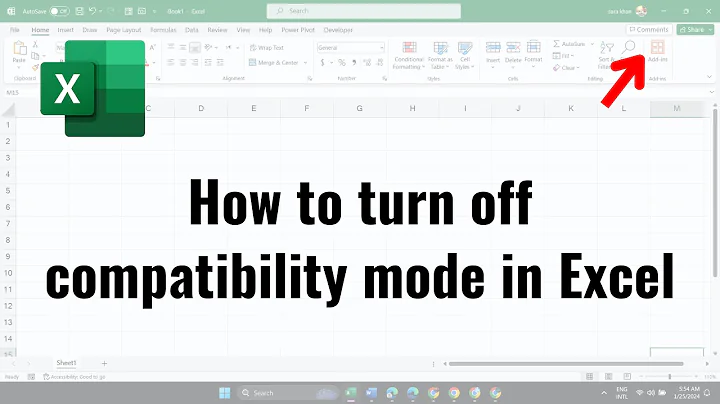Open the View ribbon tab

coord(243,30)
